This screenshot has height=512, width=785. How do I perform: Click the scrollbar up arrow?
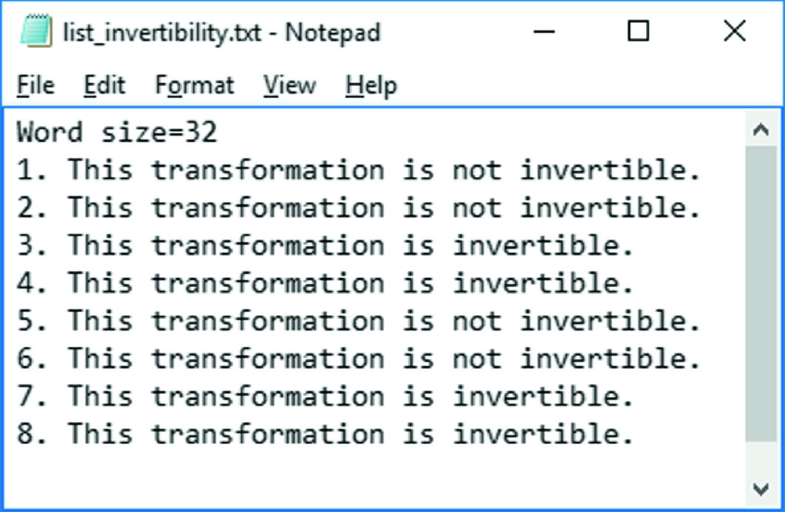click(x=760, y=130)
